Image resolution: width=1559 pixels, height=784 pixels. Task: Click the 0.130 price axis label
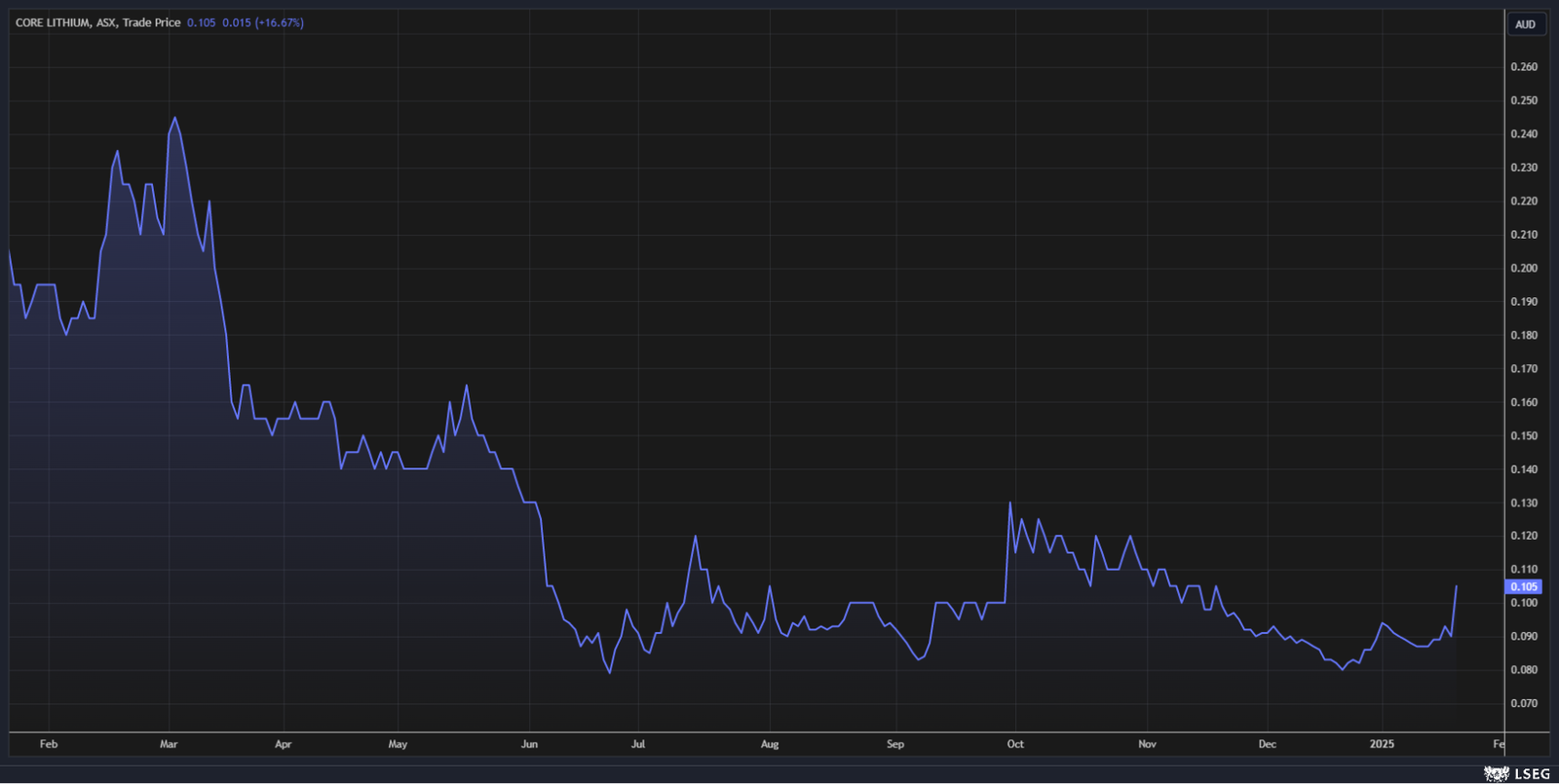(x=1524, y=504)
